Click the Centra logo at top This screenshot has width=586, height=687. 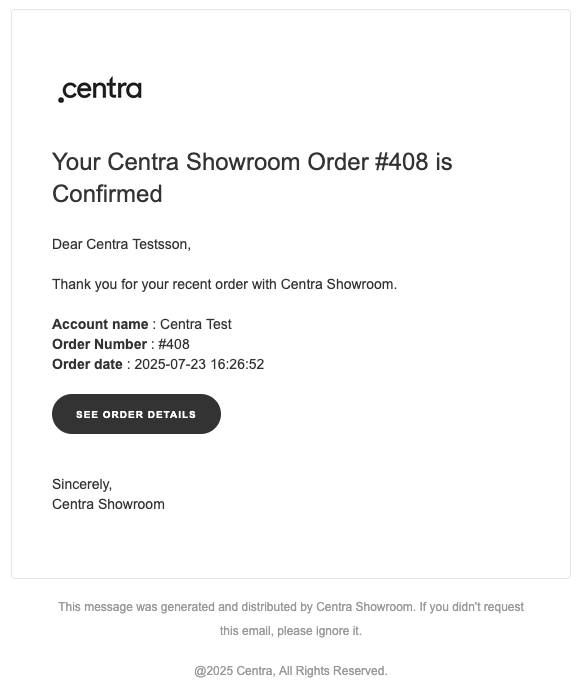[100, 90]
